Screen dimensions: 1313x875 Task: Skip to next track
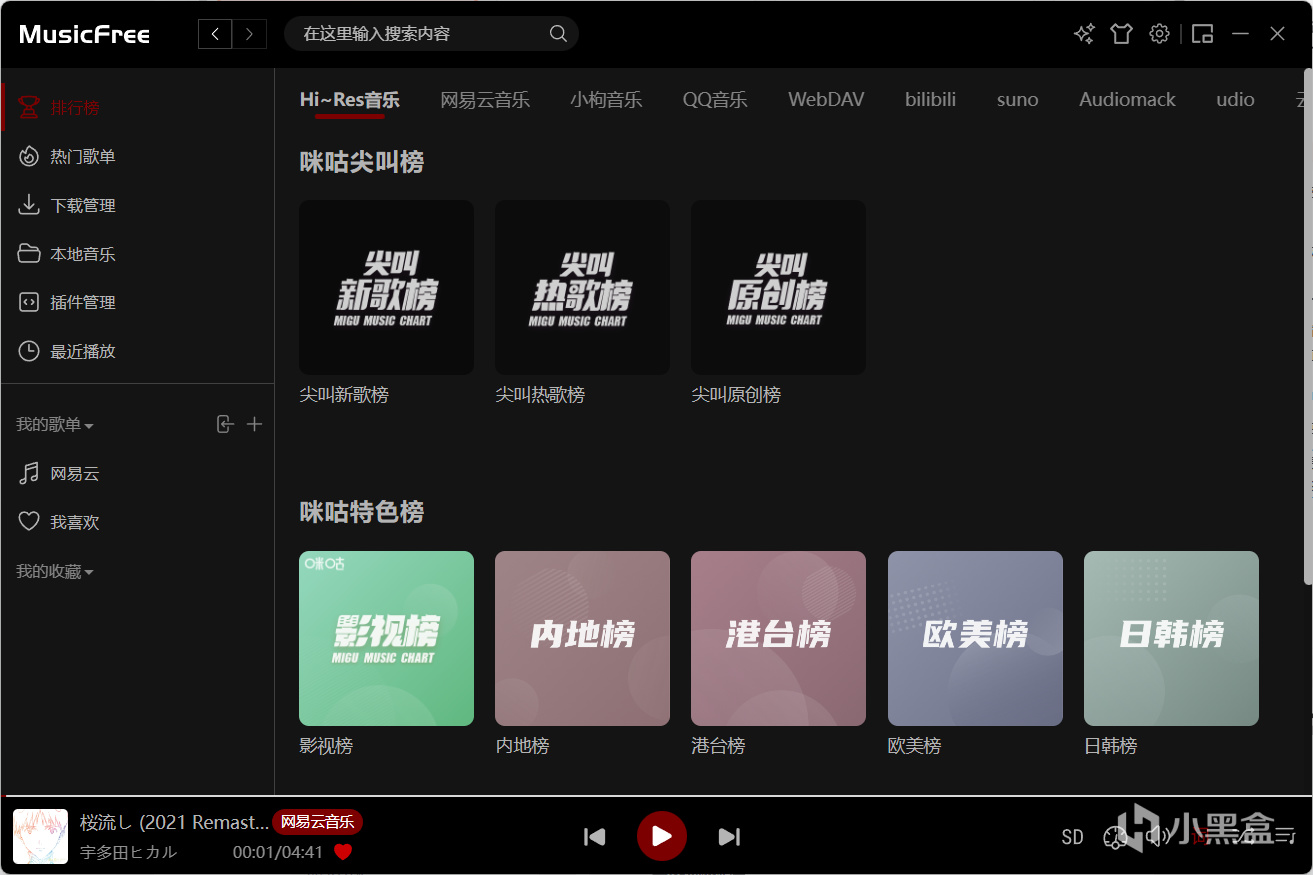(x=729, y=837)
